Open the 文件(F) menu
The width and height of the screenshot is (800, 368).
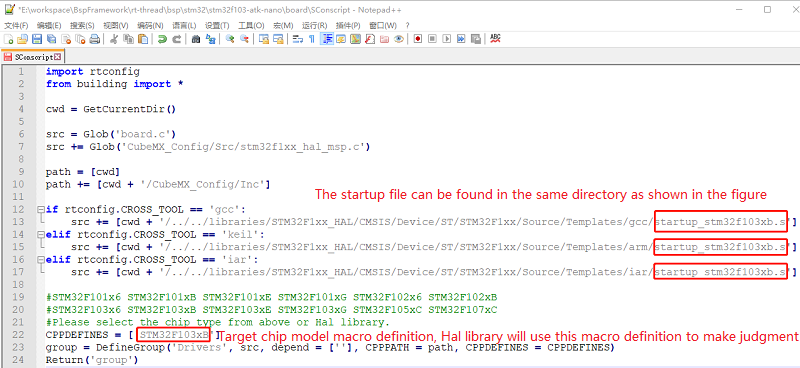pyautogui.click(x=15, y=26)
